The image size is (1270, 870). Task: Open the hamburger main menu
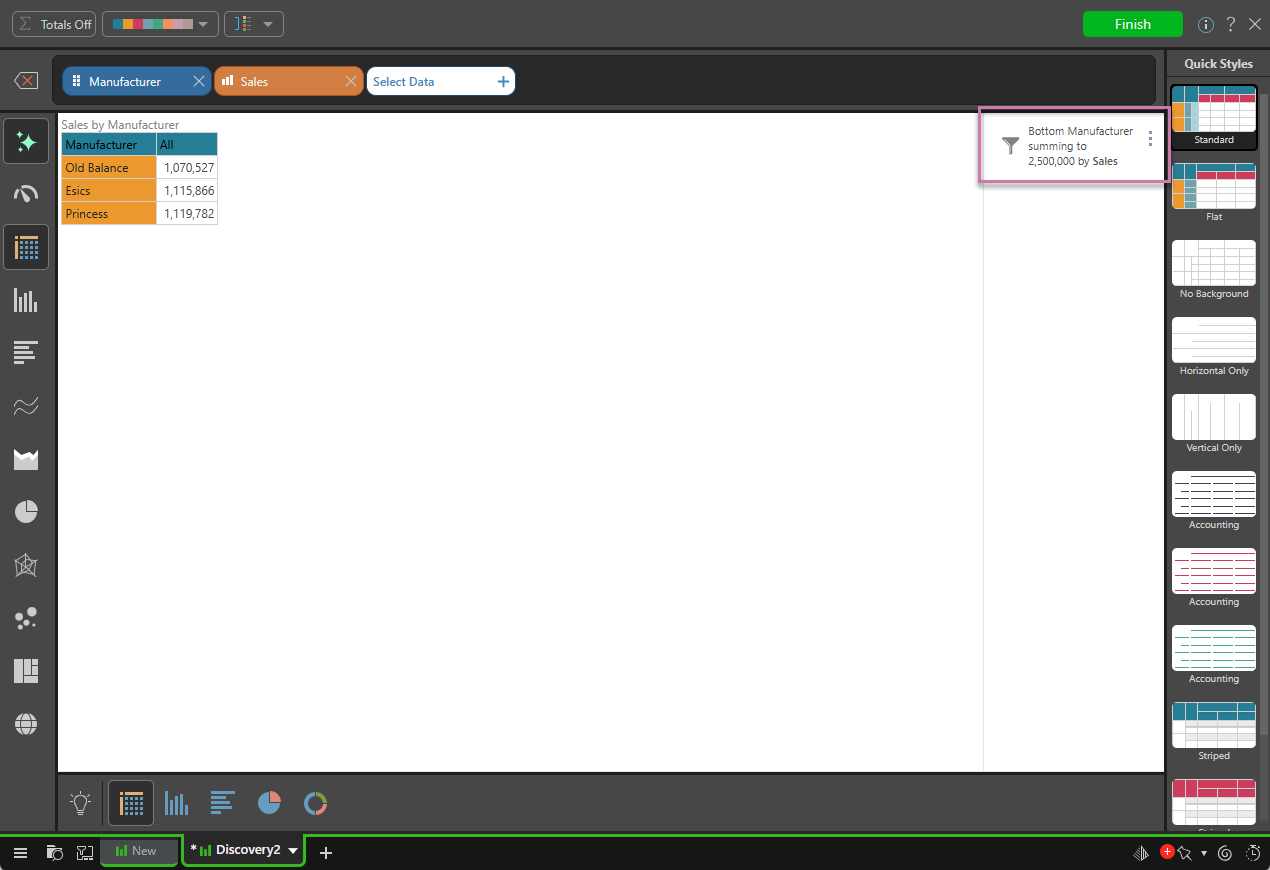(20, 852)
